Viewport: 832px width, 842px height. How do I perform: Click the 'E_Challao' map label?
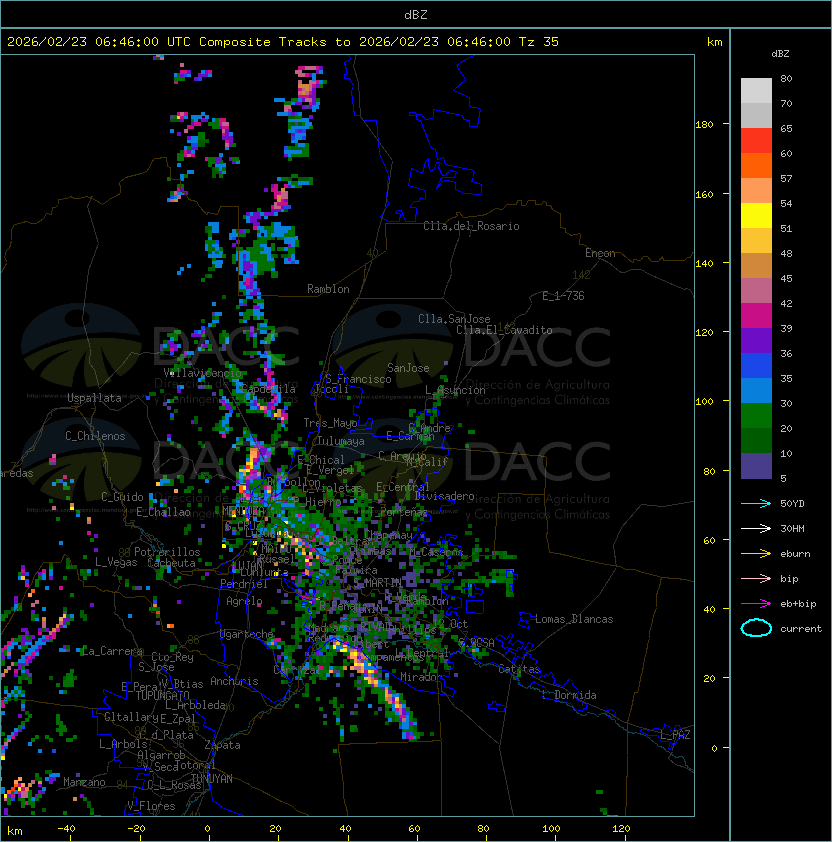163,512
